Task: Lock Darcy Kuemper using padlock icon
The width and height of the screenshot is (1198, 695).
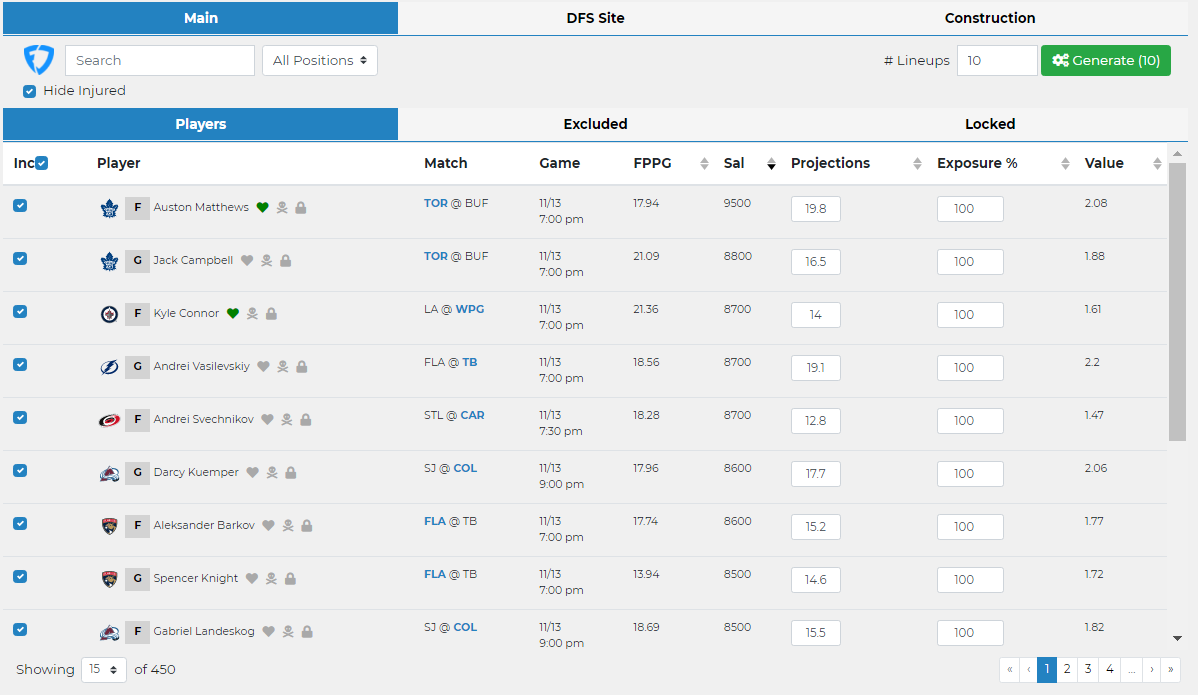Action: click(x=290, y=473)
